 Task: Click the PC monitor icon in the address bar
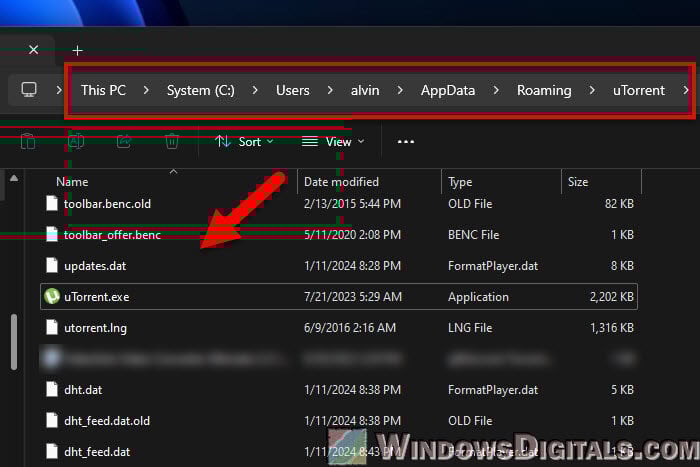(29, 90)
